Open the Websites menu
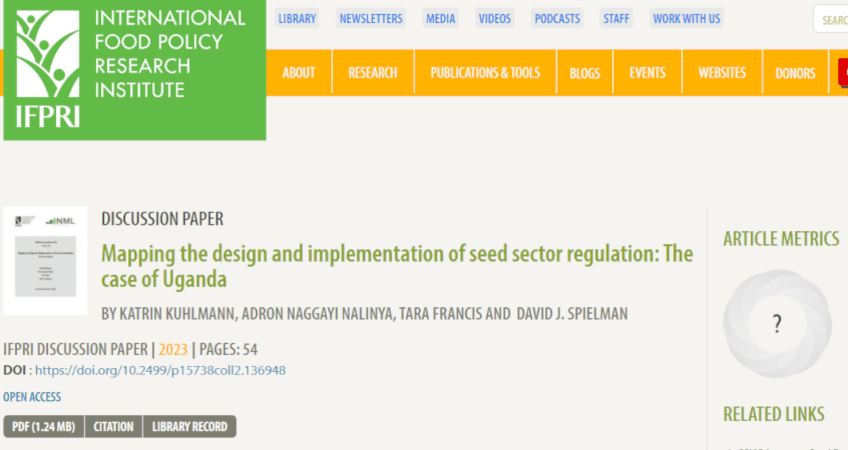This screenshot has height=450, width=848. pos(722,72)
